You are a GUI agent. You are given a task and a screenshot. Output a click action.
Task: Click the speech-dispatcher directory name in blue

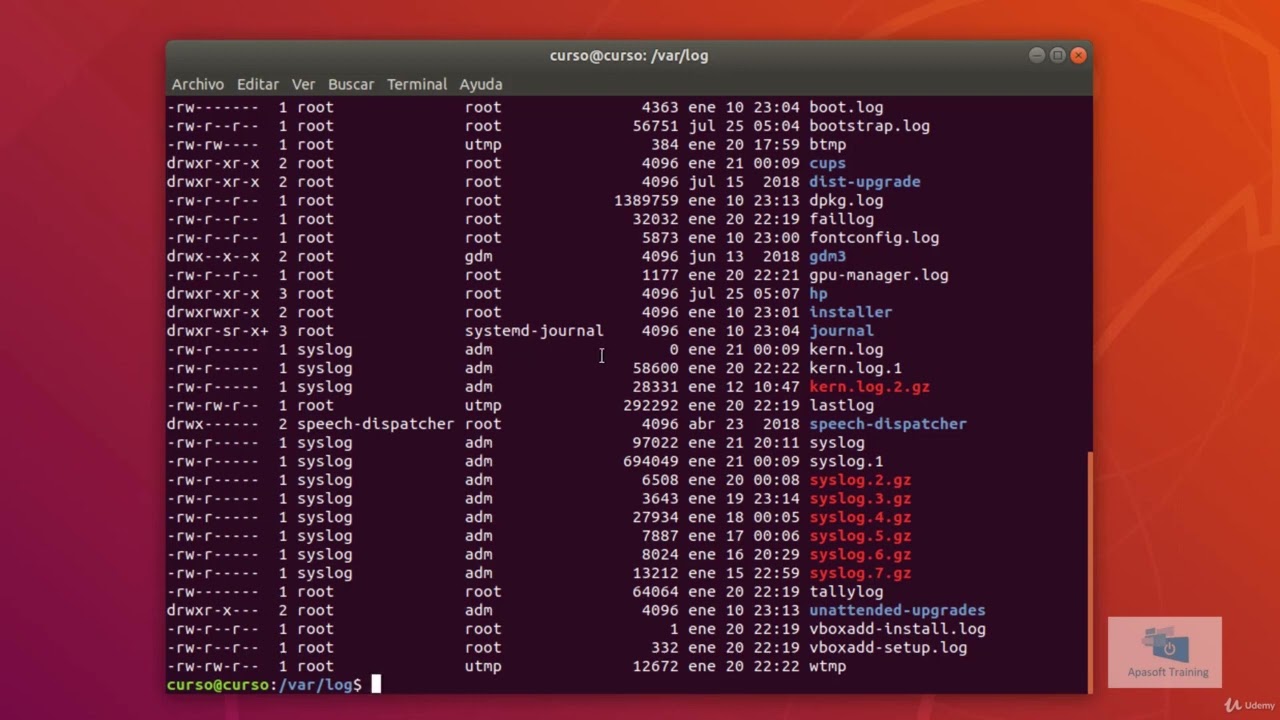[887, 424]
